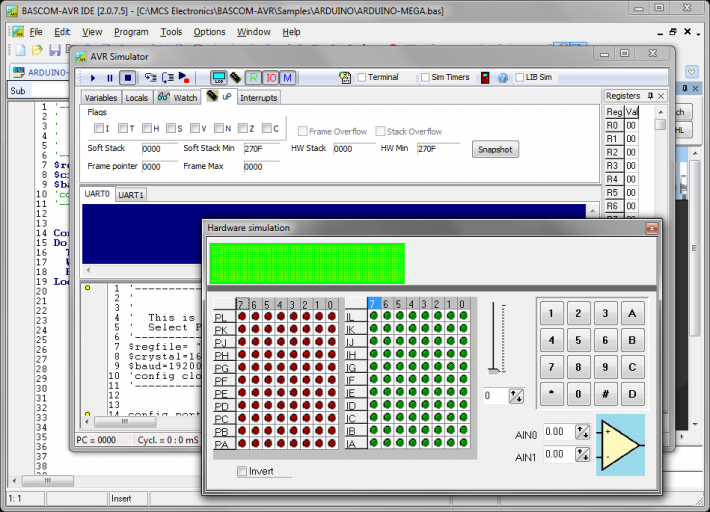The image size is (710, 512).
Task: Select the UART1 tab
Action: 131,195
